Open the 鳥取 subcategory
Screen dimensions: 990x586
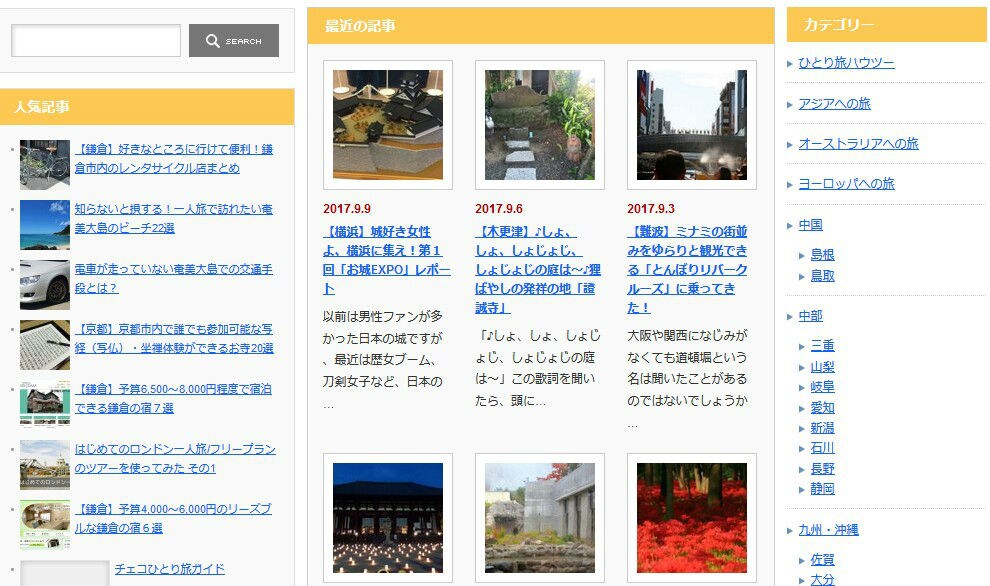pyautogui.click(x=822, y=276)
